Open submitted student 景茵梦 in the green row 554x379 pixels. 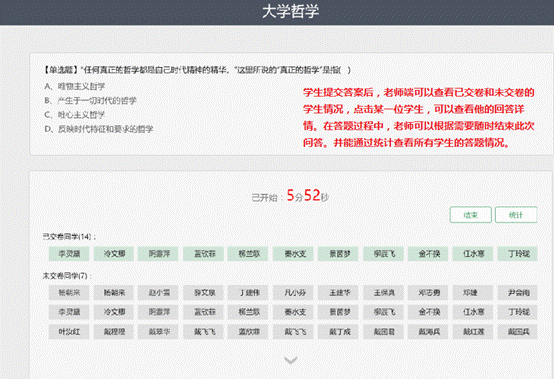point(338,254)
